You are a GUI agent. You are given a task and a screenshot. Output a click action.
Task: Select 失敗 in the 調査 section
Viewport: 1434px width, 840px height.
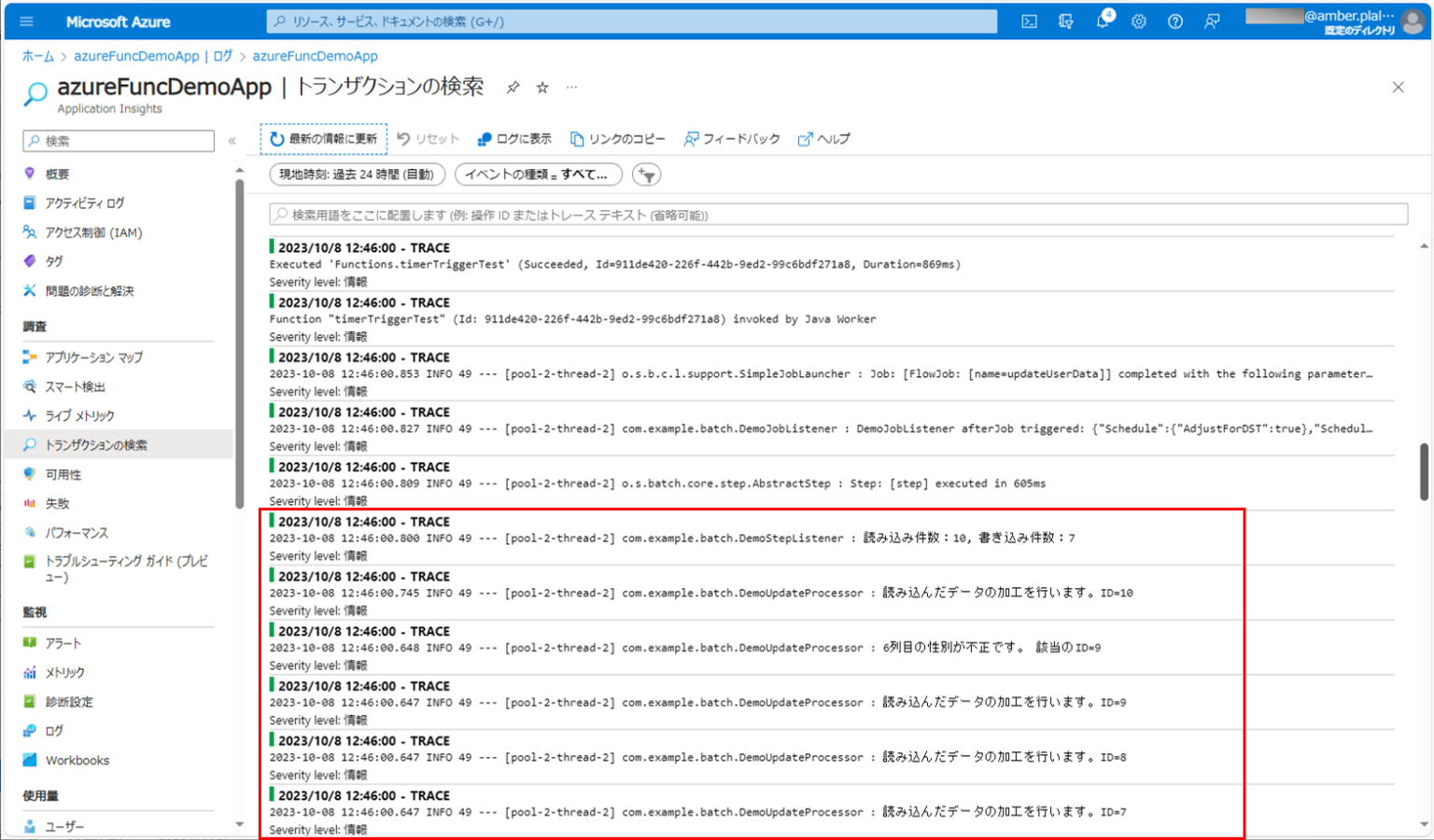[56, 503]
